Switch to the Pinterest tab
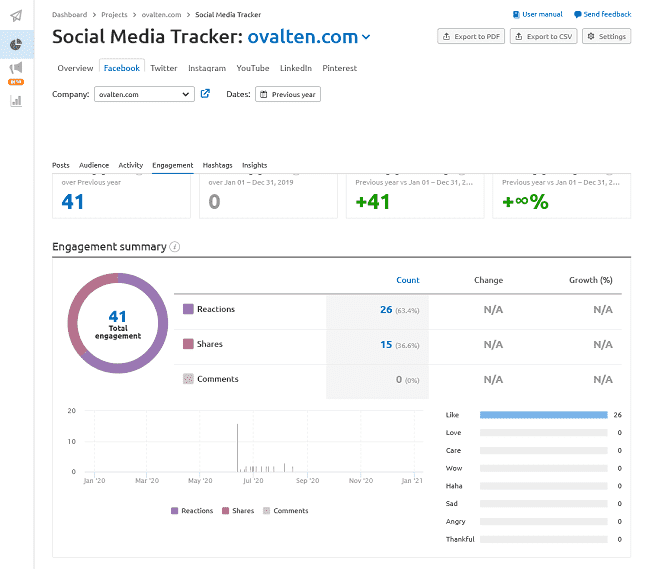Image resolution: width=649 pixels, height=570 pixels. pyautogui.click(x=339, y=68)
